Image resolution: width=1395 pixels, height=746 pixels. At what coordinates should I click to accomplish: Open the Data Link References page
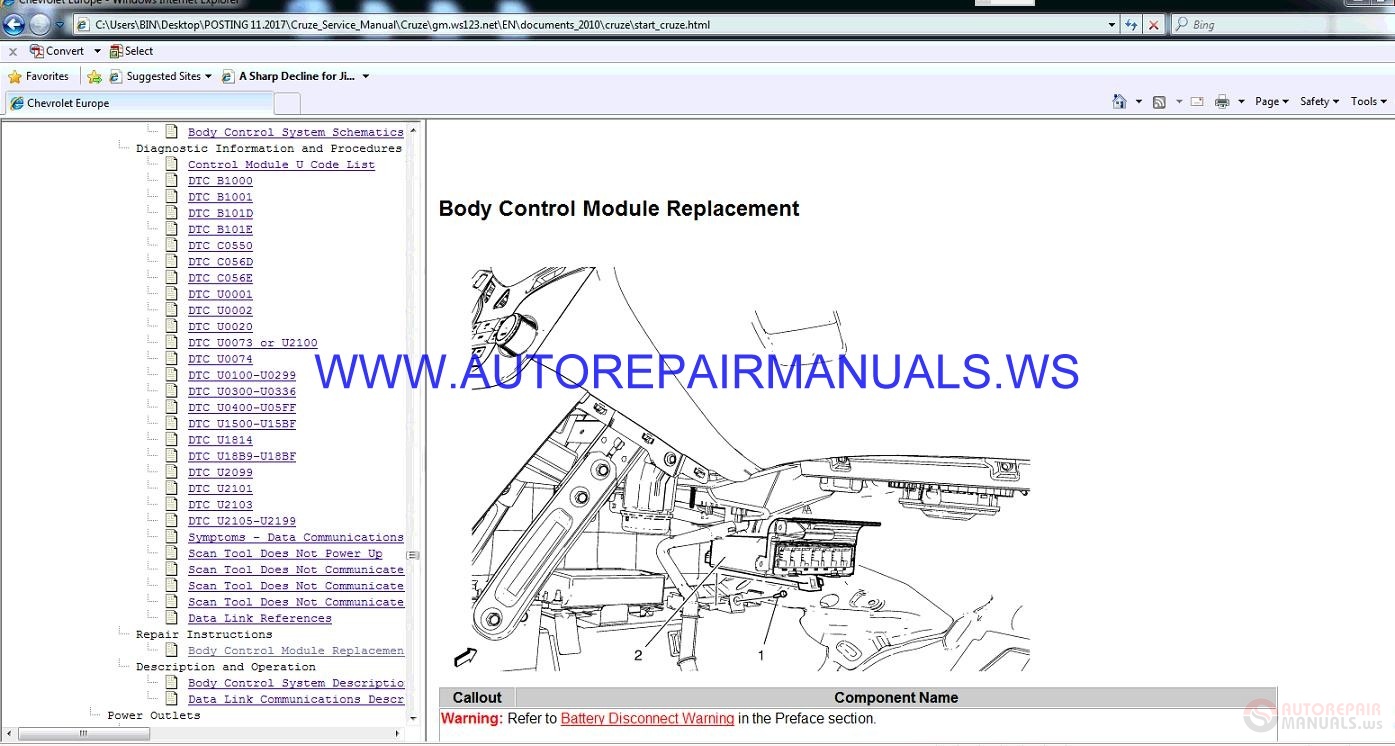point(260,618)
